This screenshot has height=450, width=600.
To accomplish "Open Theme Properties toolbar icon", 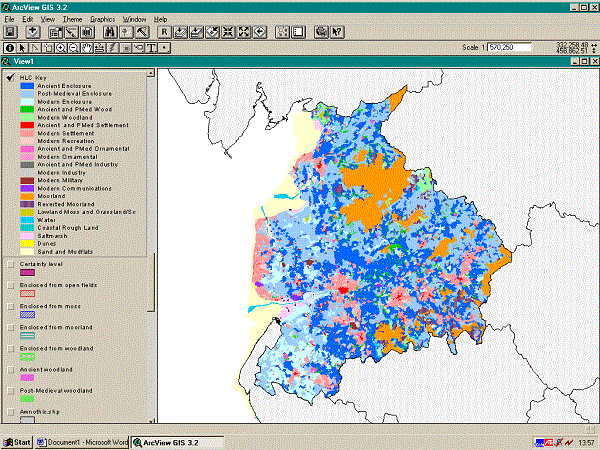I will coord(55,32).
